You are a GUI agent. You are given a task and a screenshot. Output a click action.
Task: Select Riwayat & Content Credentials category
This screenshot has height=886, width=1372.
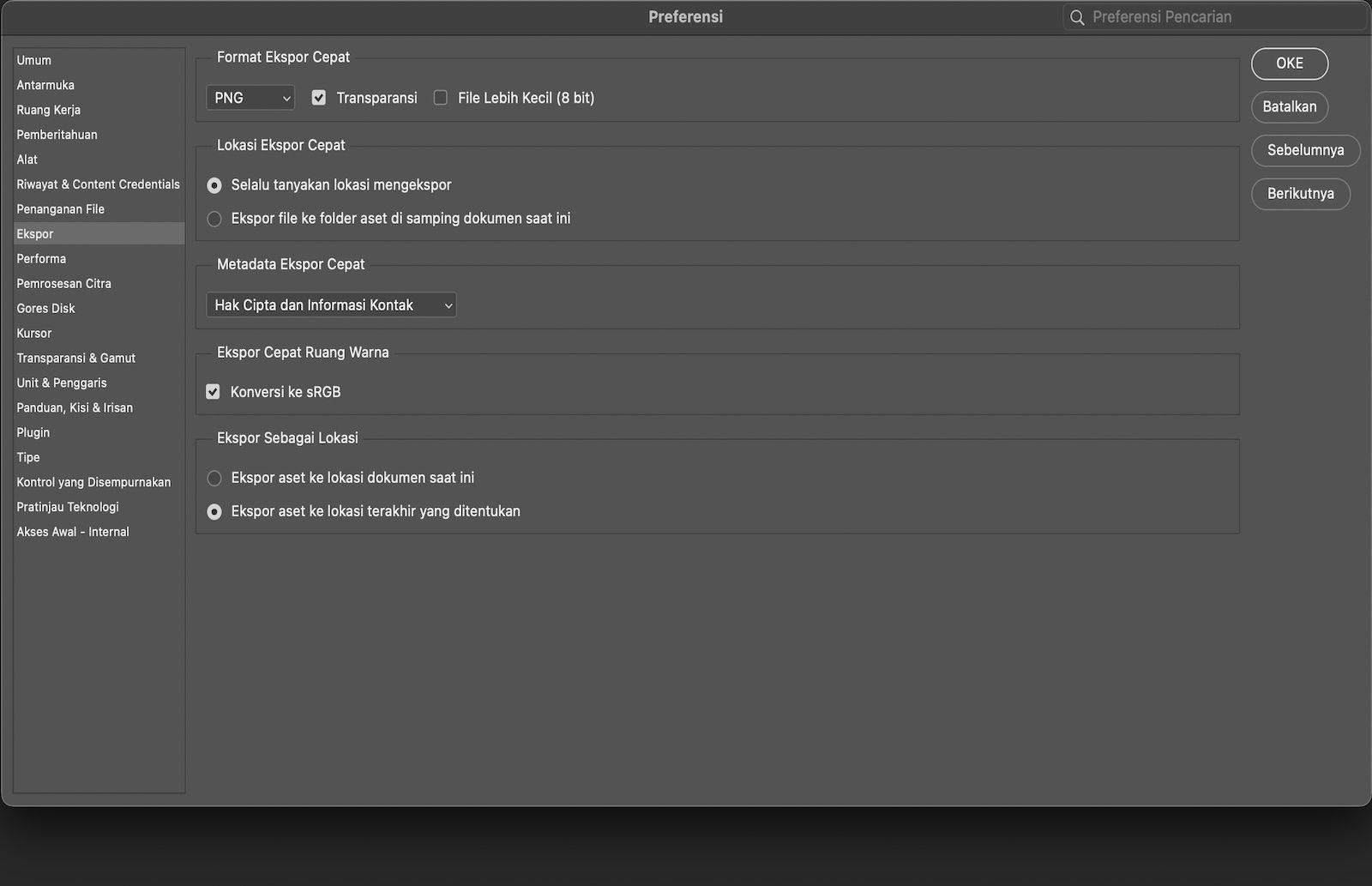pos(98,184)
